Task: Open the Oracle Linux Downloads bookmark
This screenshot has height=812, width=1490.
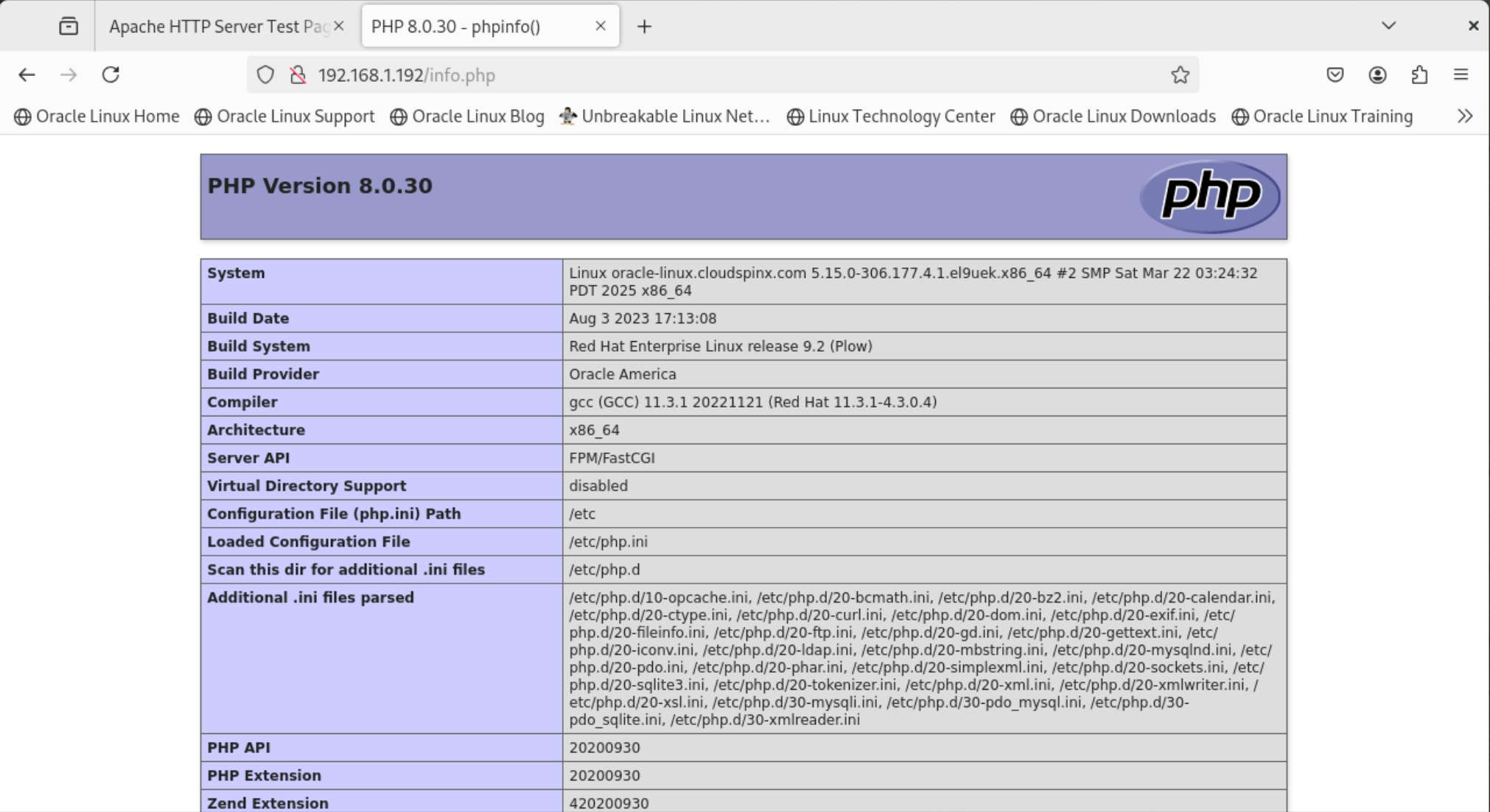Action: [1114, 116]
